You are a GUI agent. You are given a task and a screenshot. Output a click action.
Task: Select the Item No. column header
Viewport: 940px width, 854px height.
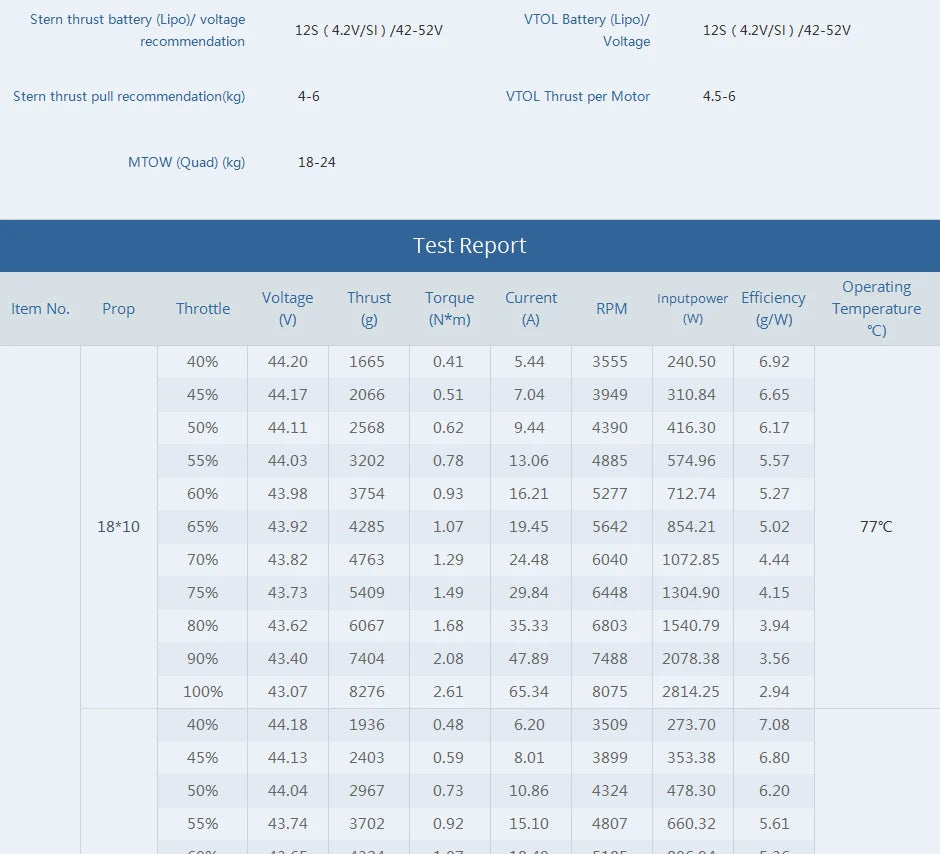point(40,308)
